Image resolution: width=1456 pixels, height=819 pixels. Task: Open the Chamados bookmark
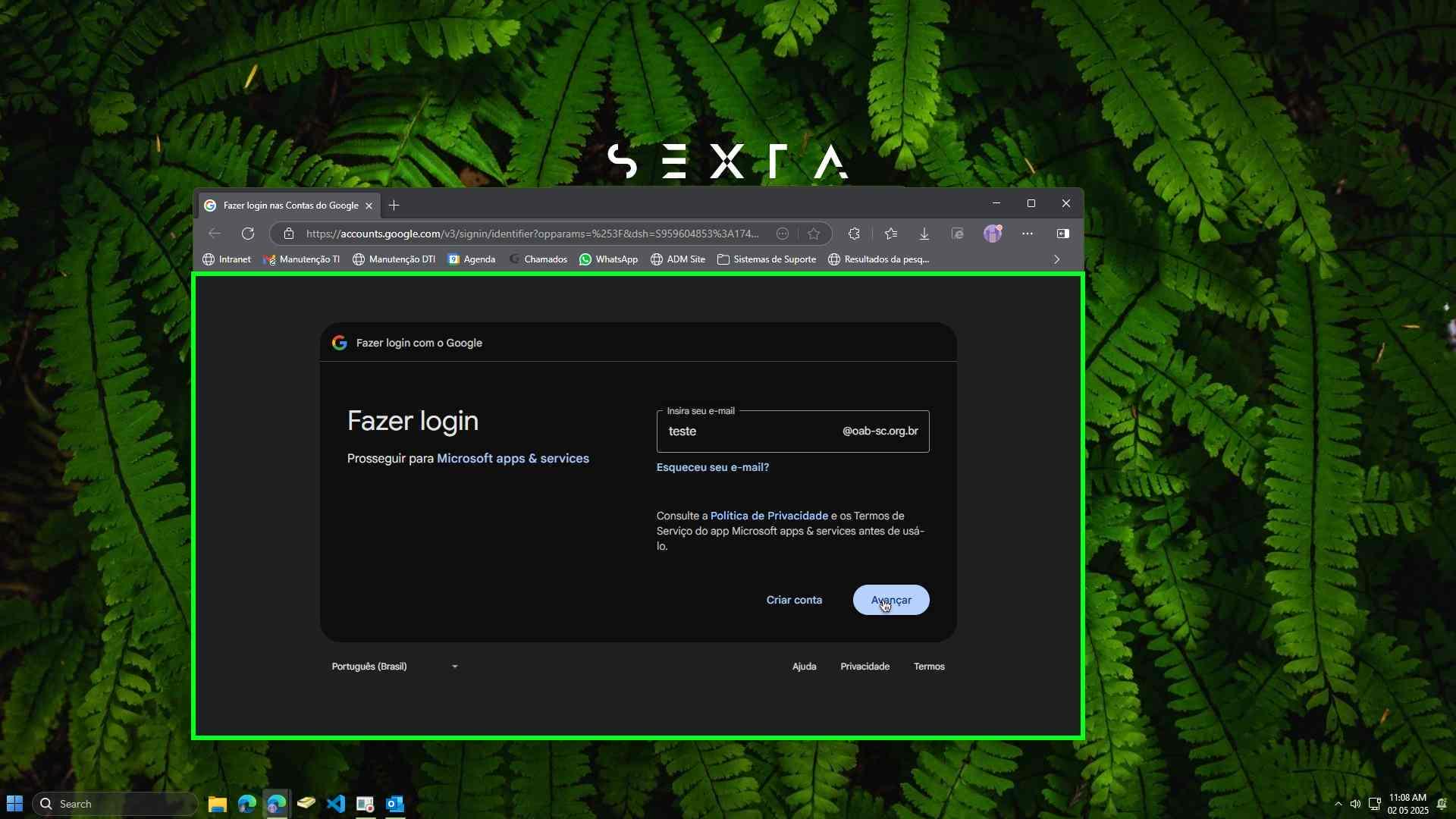538,259
